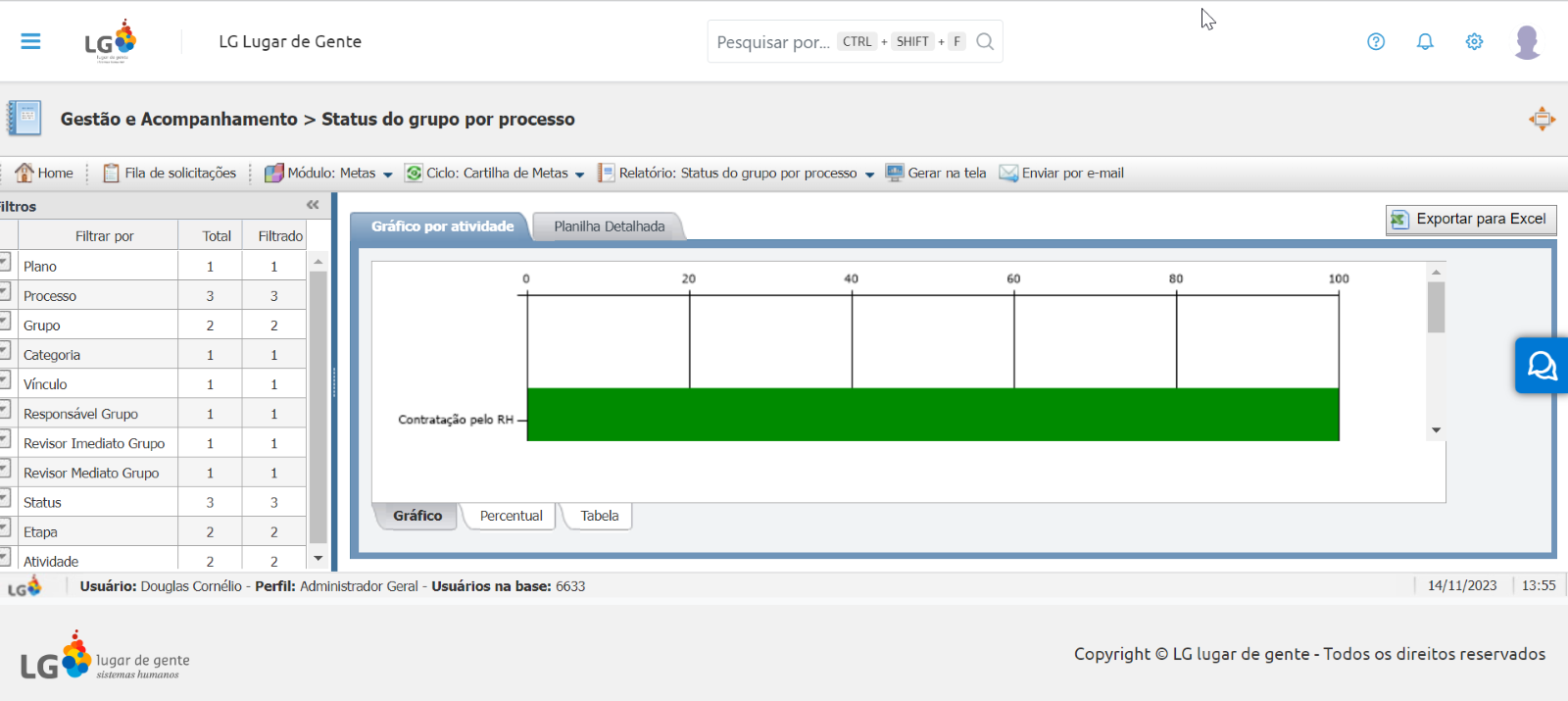Open the Ciclo: Cartilha de Metas dropdown arrow
Screen dimensions: 1568x701
point(580,175)
